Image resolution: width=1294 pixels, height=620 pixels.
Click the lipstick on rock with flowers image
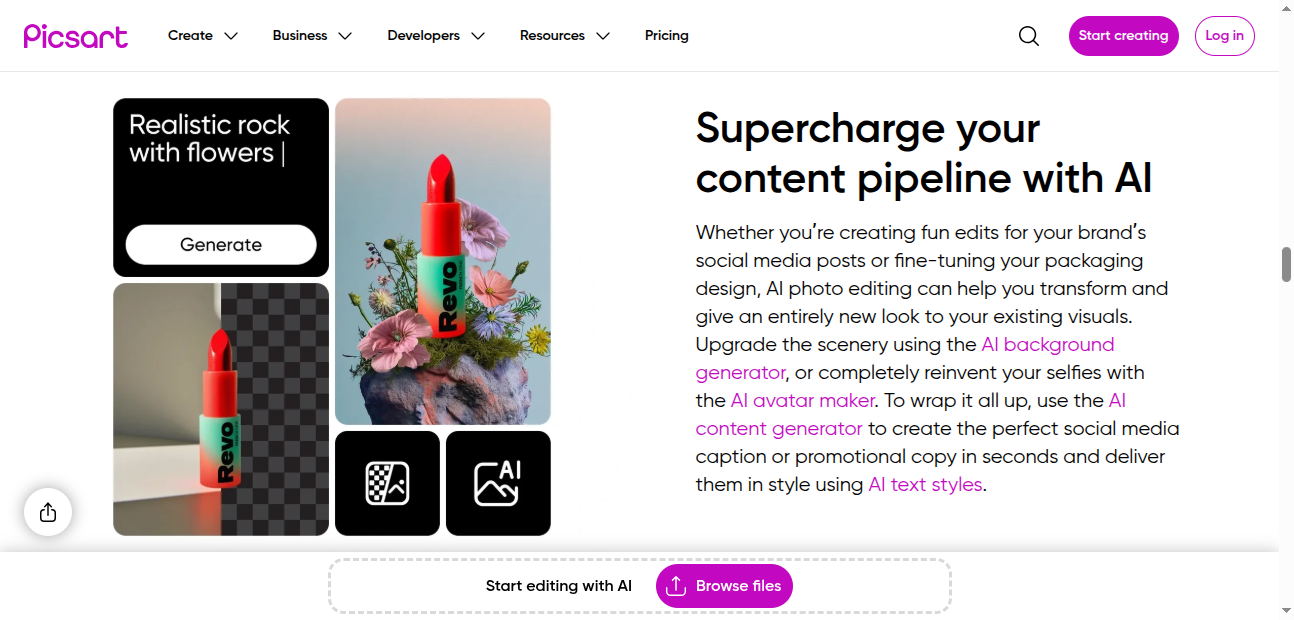click(443, 262)
